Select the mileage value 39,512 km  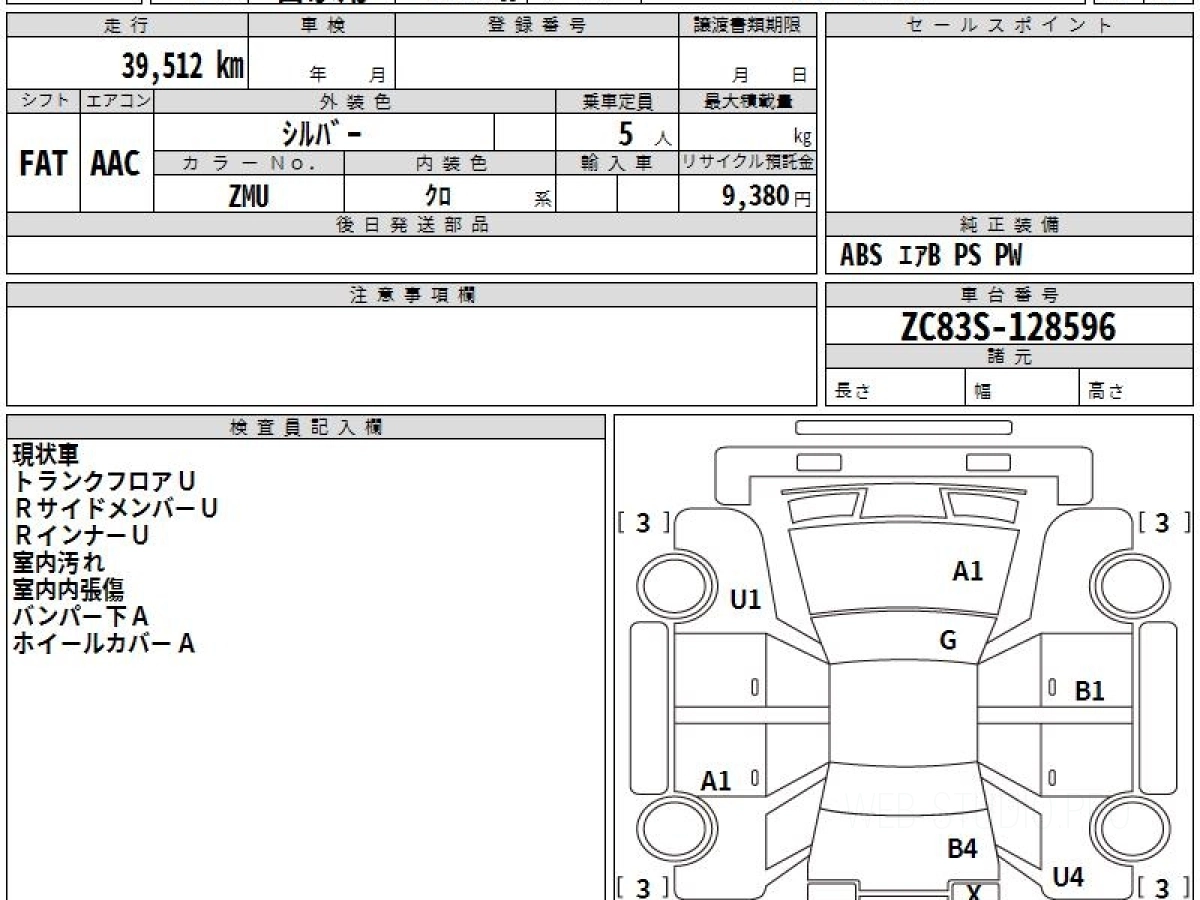click(x=182, y=66)
